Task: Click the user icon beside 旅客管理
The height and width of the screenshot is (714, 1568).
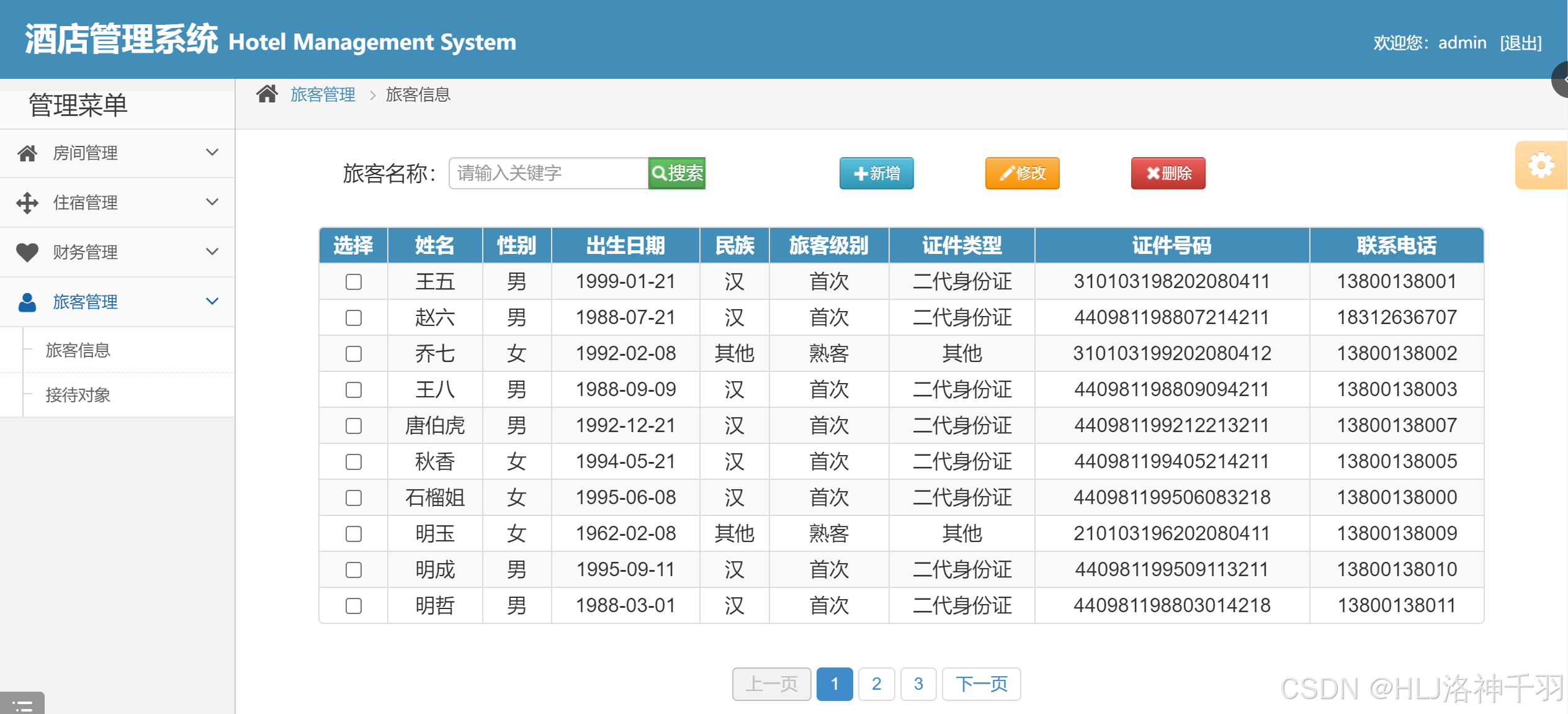Action: tap(27, 302)
